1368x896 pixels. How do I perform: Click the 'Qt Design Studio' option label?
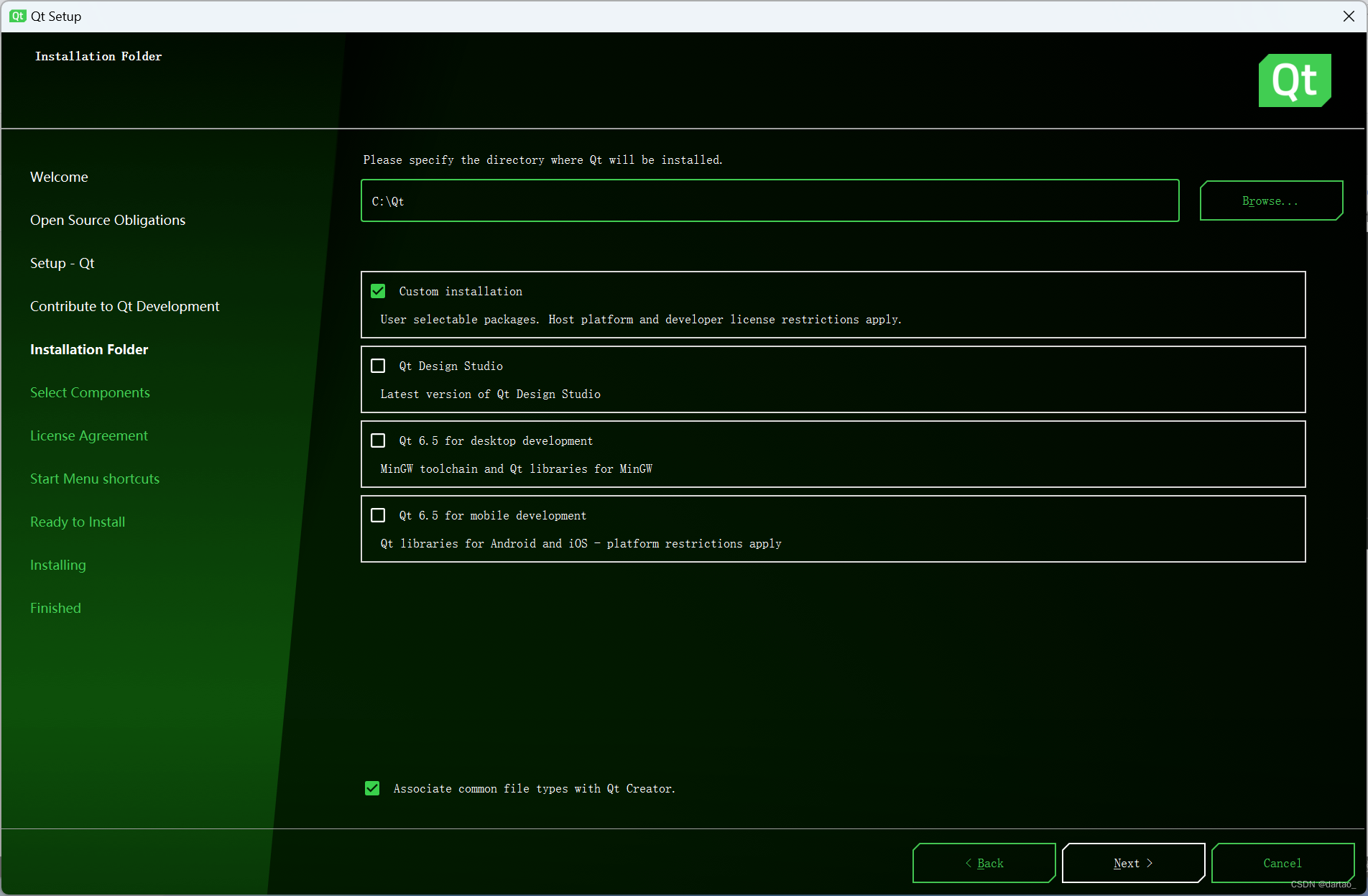point(451,366)
